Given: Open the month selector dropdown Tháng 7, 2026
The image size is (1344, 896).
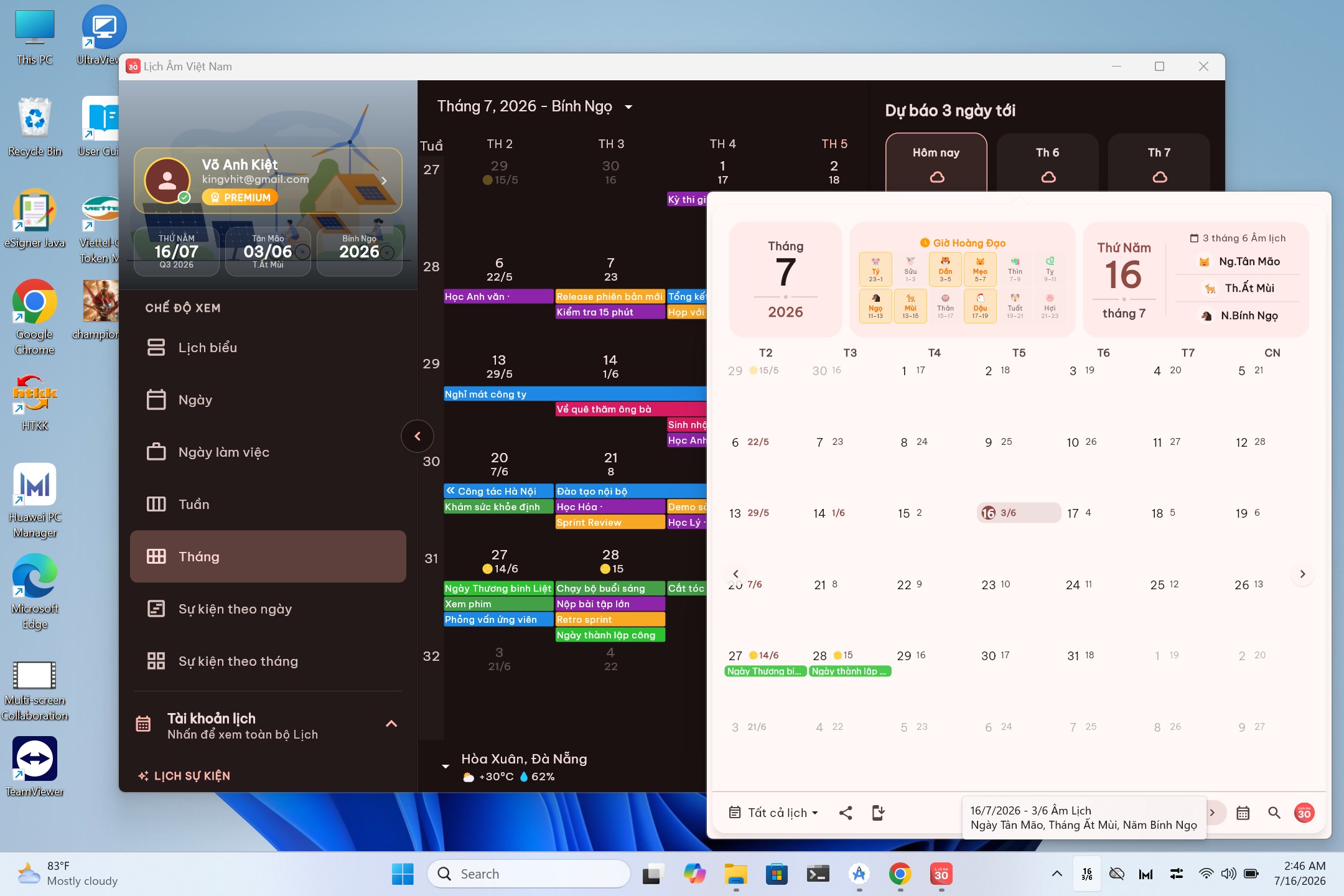Looking at the screenshot, I should click(x=535, y=106).
